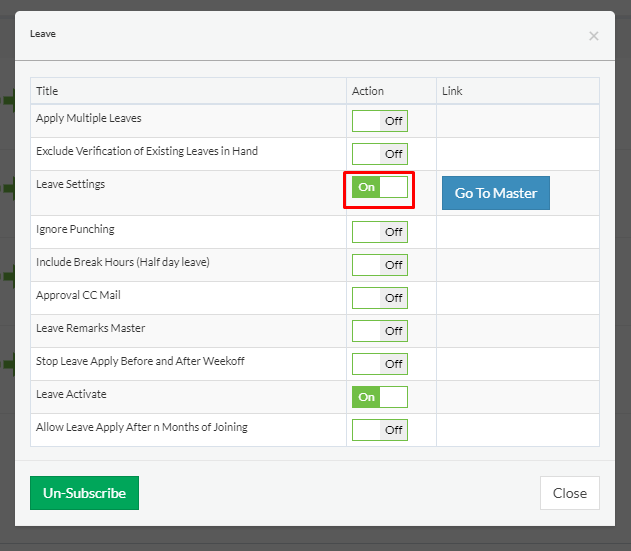Toggle Include Break Hours half day switch
This screenshot has height=551, width=631.
coord(379,265)
